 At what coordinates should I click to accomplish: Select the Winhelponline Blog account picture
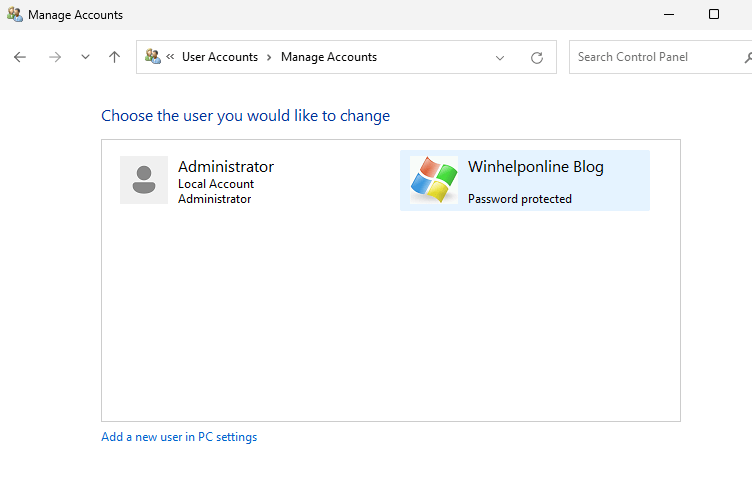[x=434, y=180]
